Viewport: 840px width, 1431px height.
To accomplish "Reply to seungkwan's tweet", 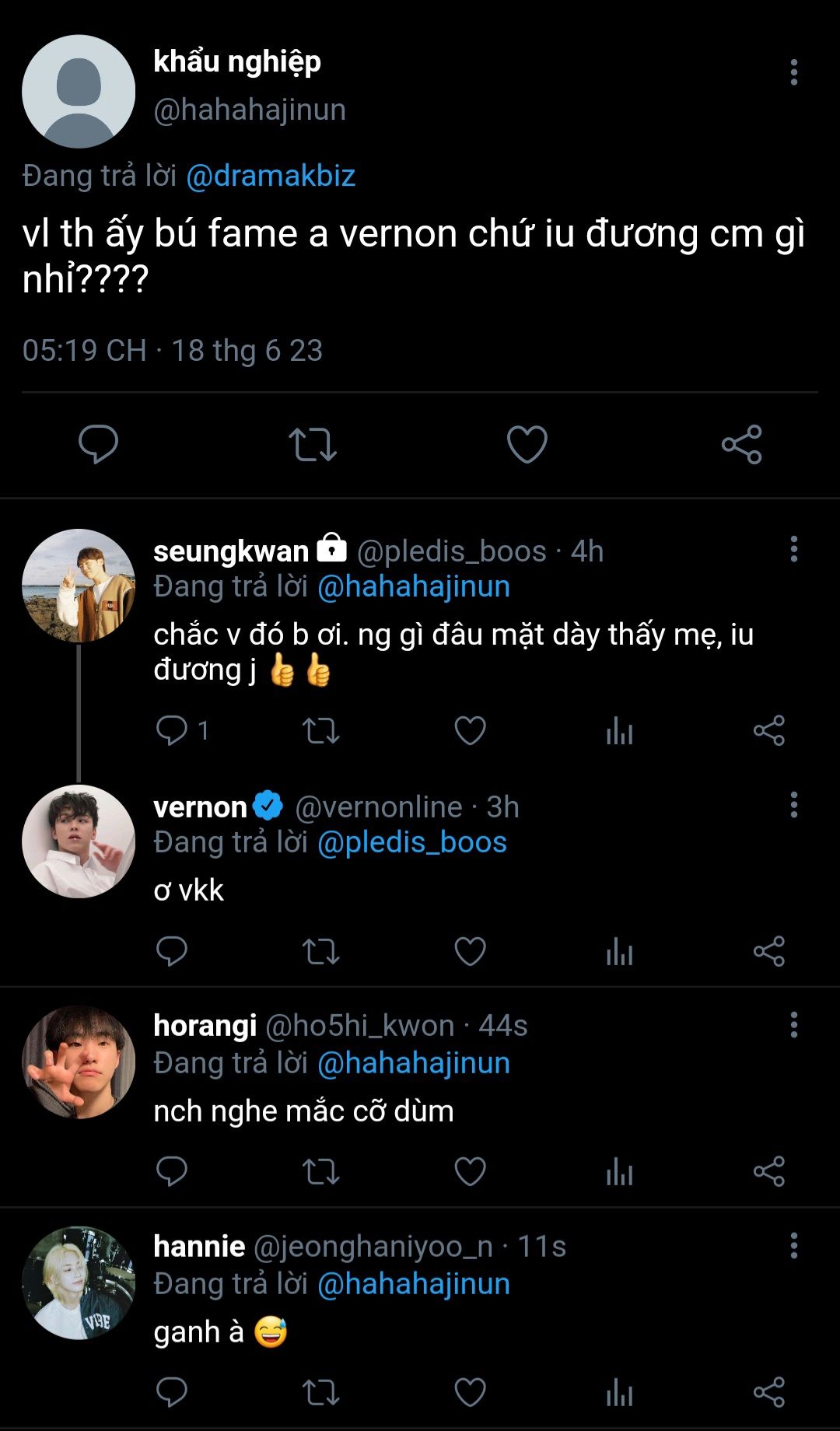I will 172,731.
